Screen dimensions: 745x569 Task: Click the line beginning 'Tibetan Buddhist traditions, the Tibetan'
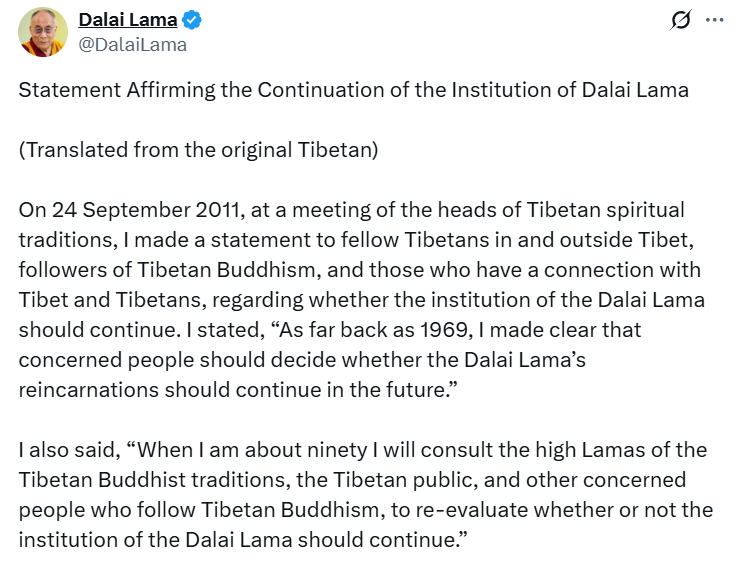click(x=353, y=480)
